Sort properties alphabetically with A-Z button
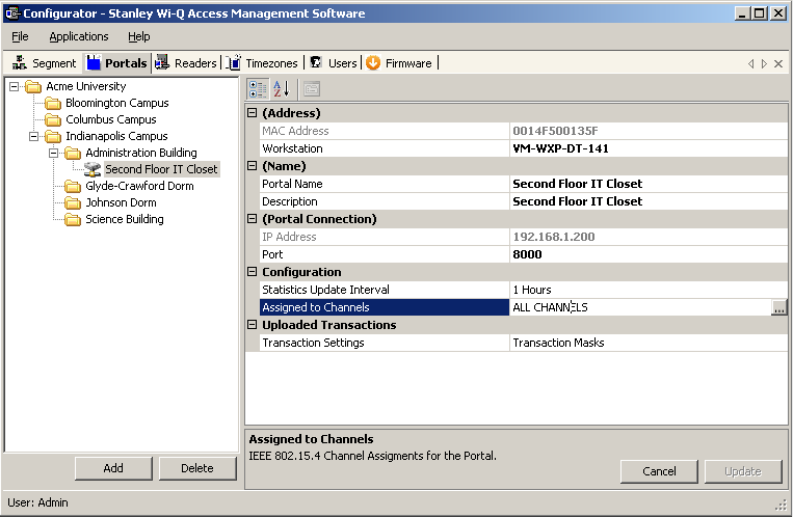Viewport: 793px width, 517px height. point(281,89)
